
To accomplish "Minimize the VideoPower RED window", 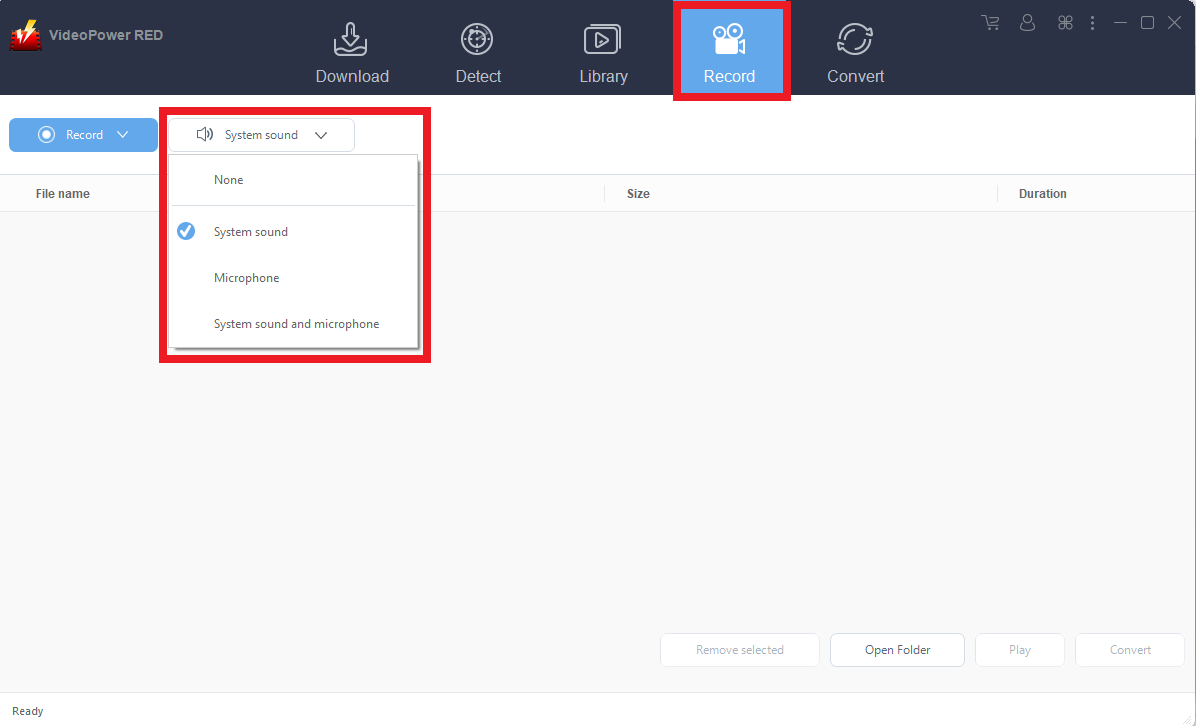I will (1120, 23).
